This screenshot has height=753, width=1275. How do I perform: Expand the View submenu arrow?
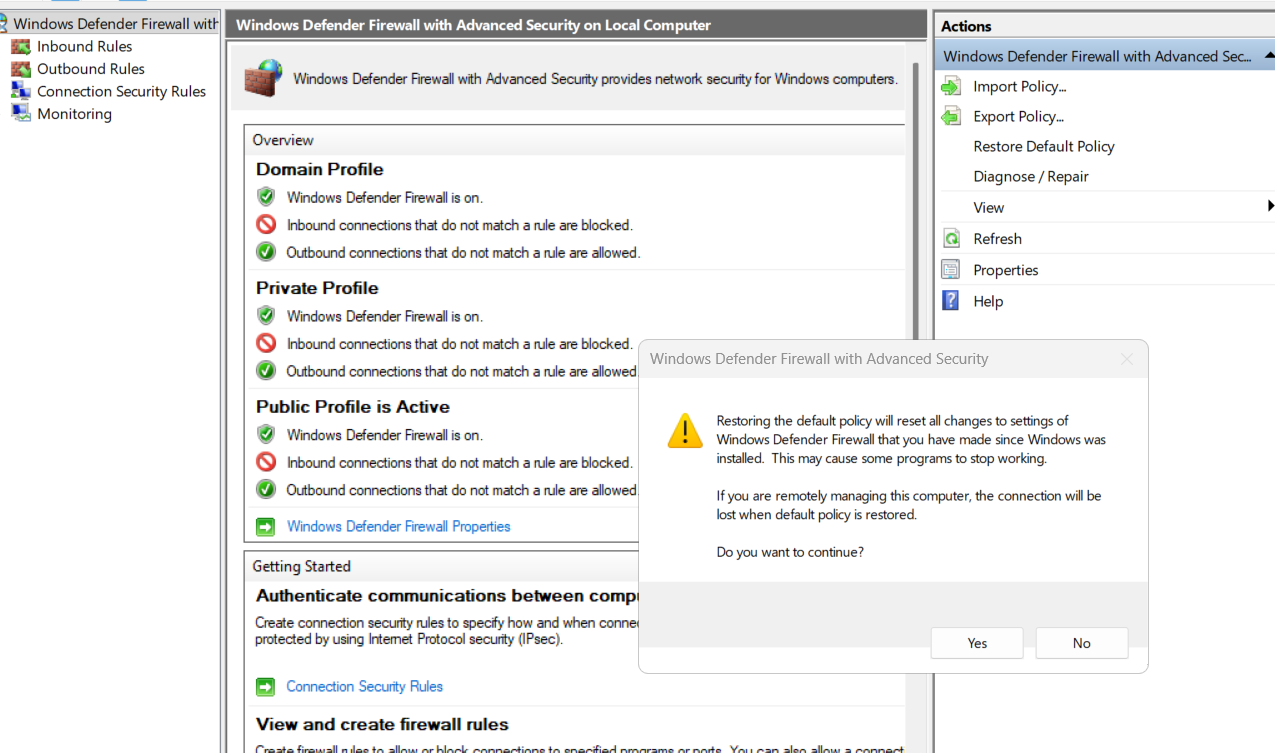pyautogui.click(x=1270, y=207)
